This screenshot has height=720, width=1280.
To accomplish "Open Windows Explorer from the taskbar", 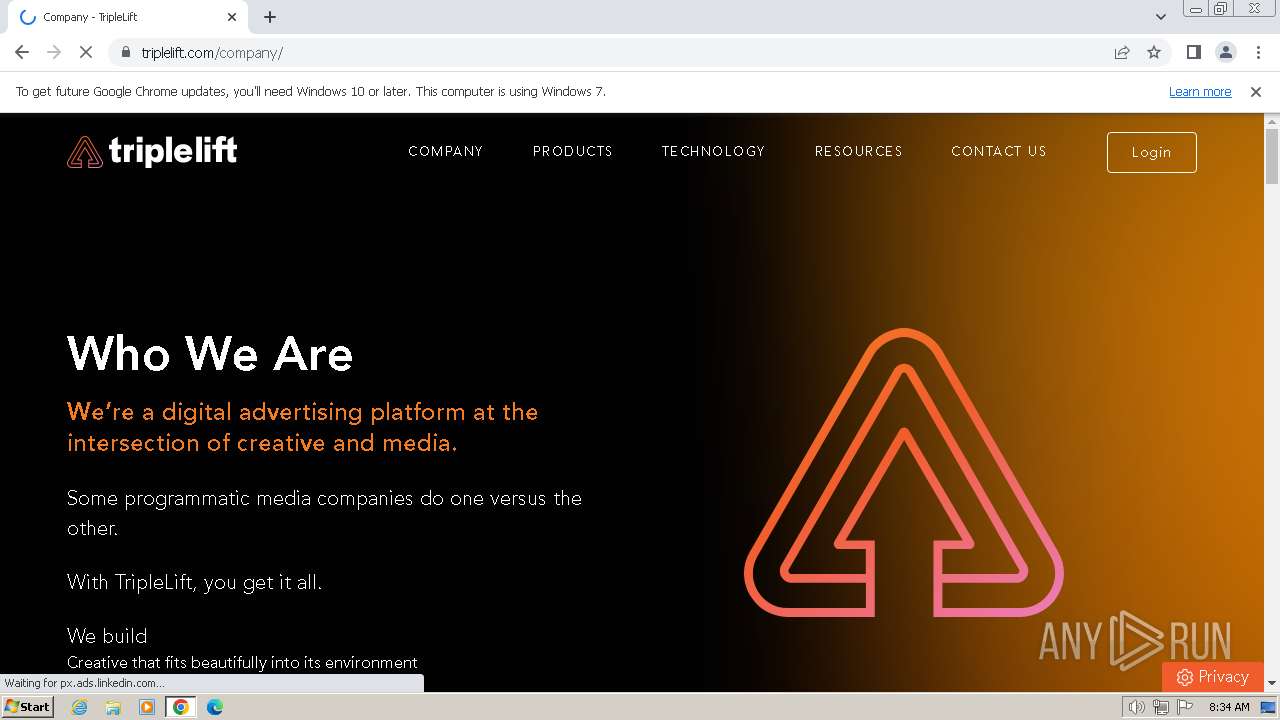I will click(x=113, y=707).
